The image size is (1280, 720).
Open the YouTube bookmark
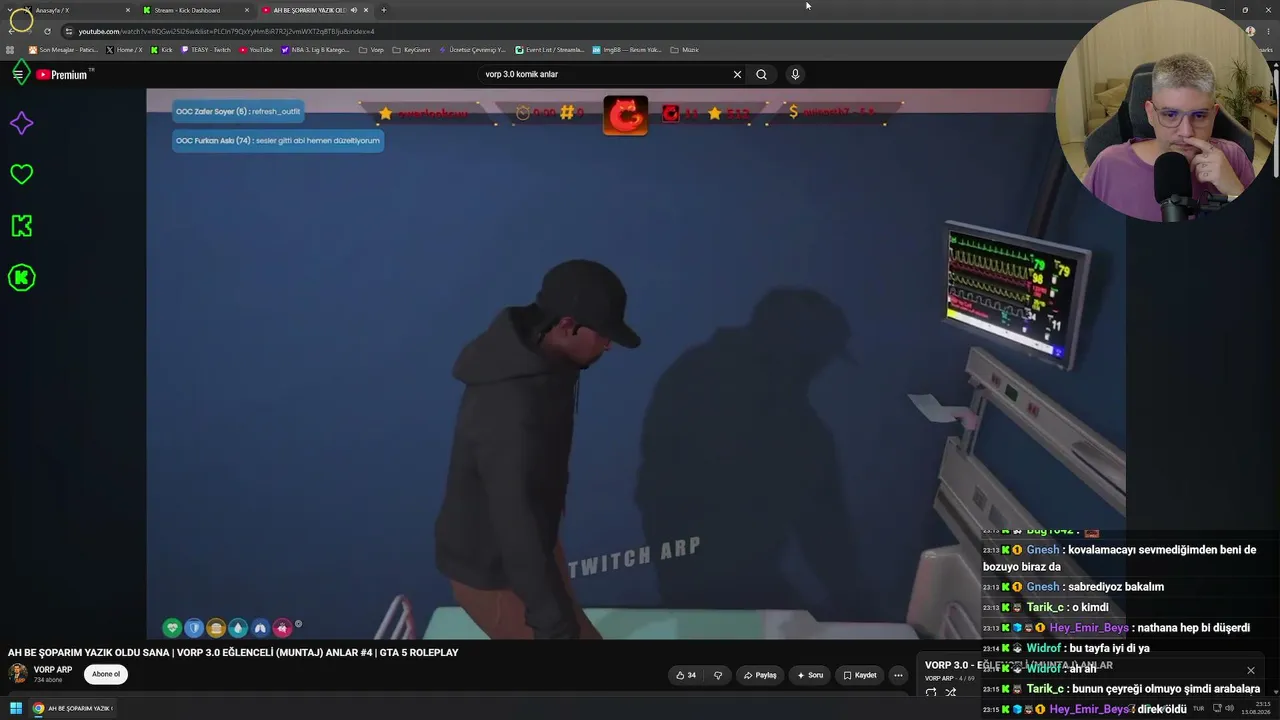point(256,49)
